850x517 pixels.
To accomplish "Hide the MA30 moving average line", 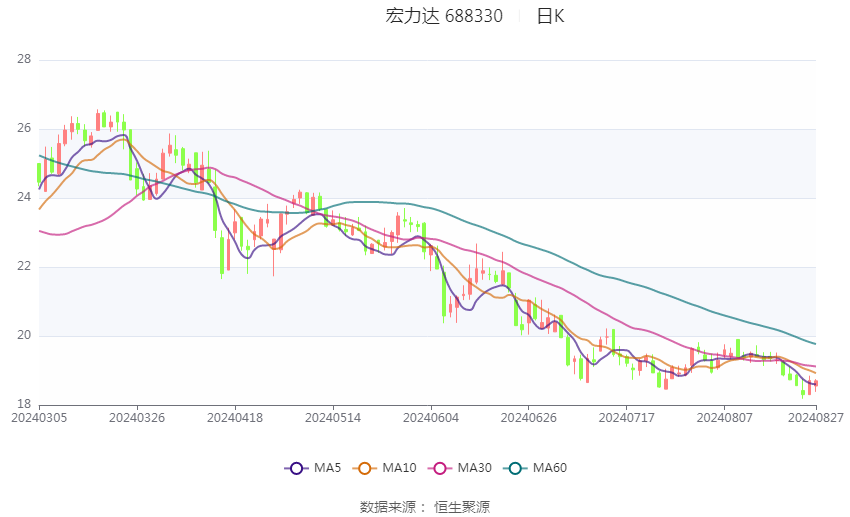I will [x=440, y=468].
